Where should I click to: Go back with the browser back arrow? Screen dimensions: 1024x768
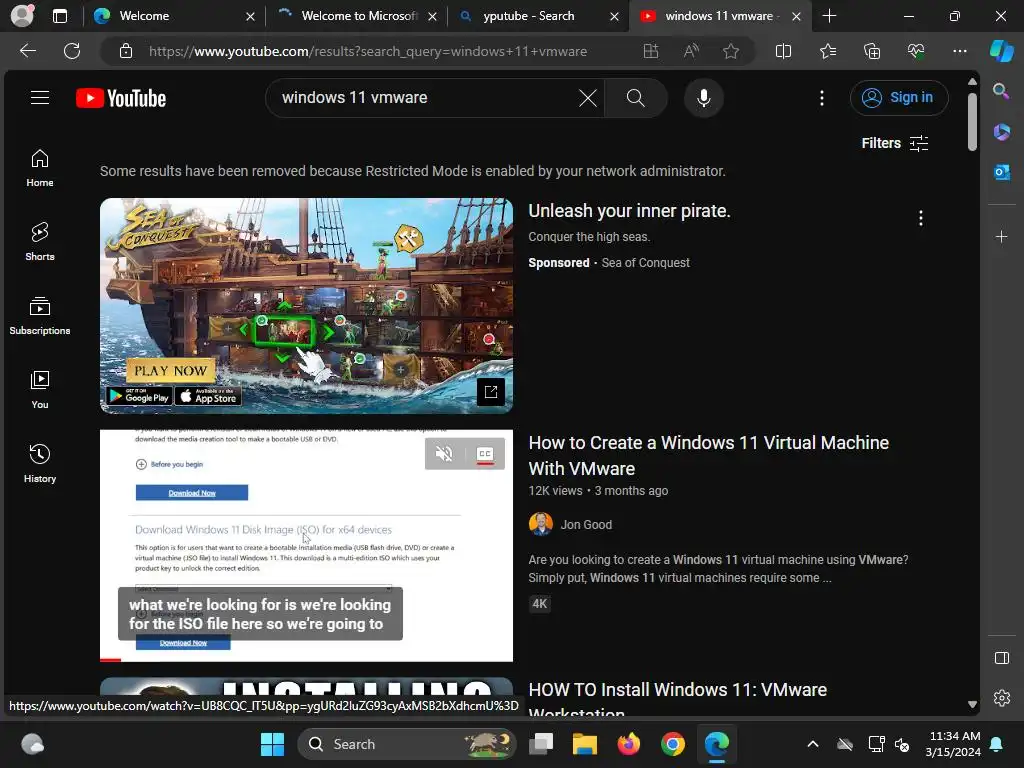[x=27, y=51]
